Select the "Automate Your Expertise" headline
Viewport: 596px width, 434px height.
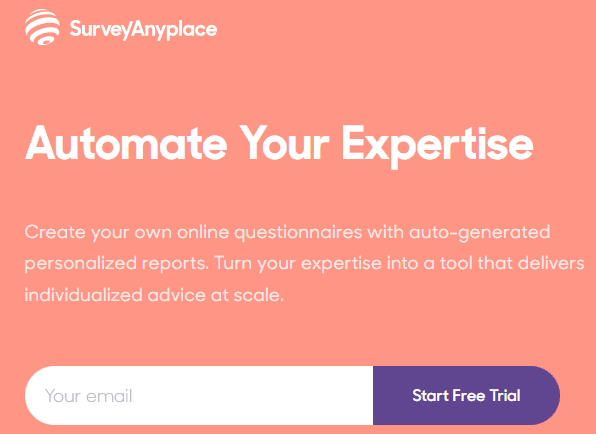pyautogui.click(x=279, y=146)
